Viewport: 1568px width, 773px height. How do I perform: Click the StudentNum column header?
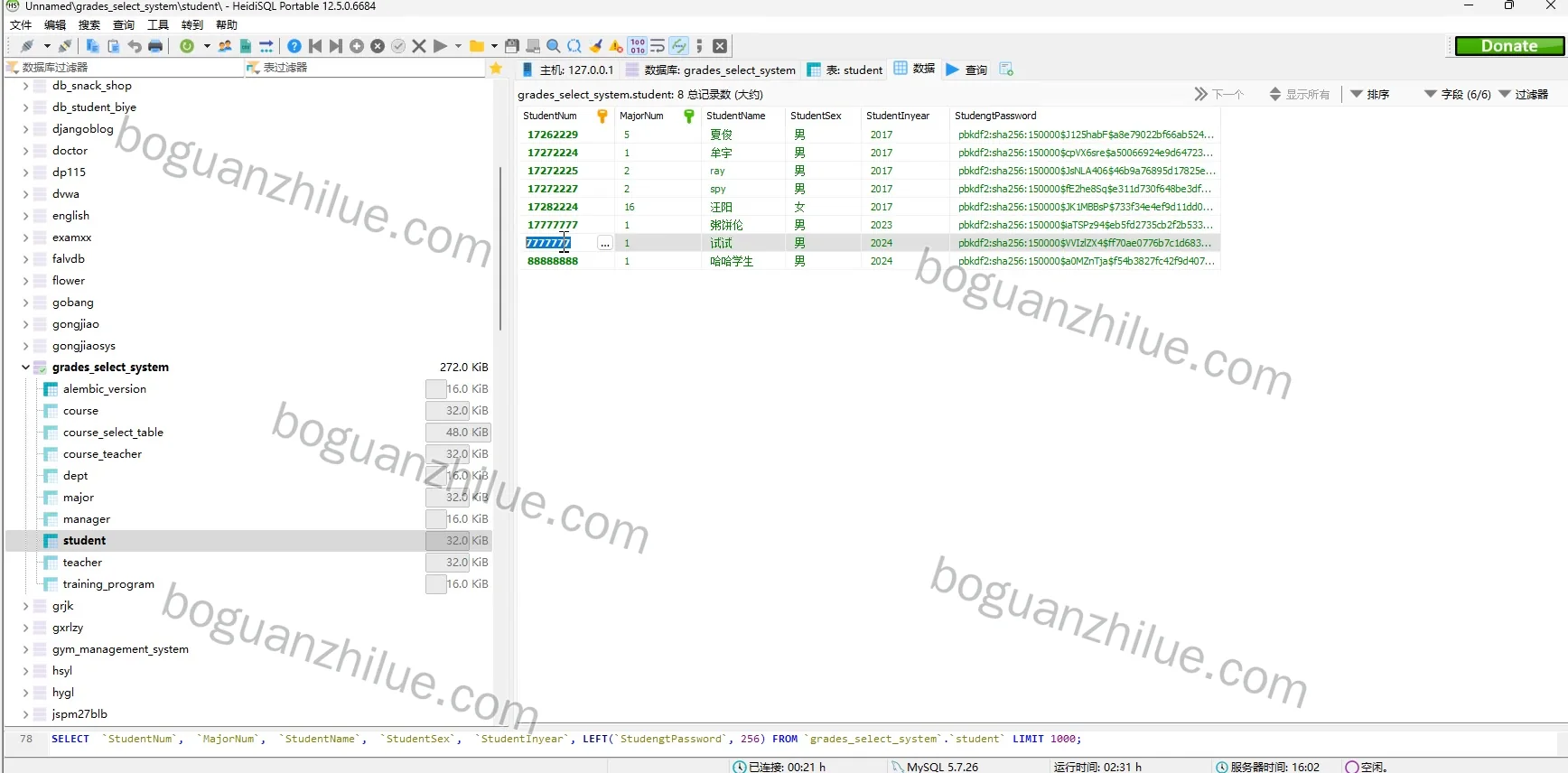pos(565,116)
